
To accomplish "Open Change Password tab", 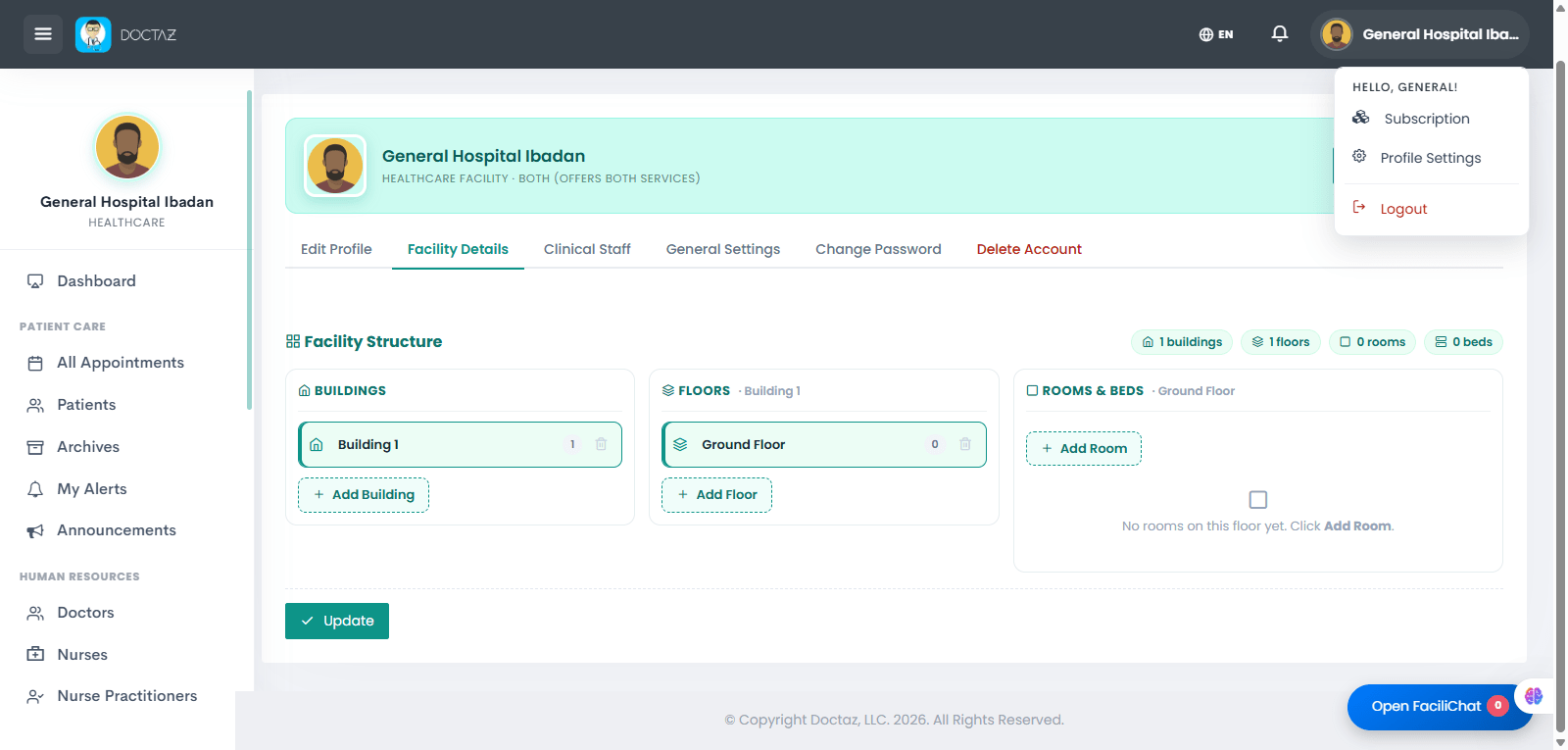I will (878, 249).
